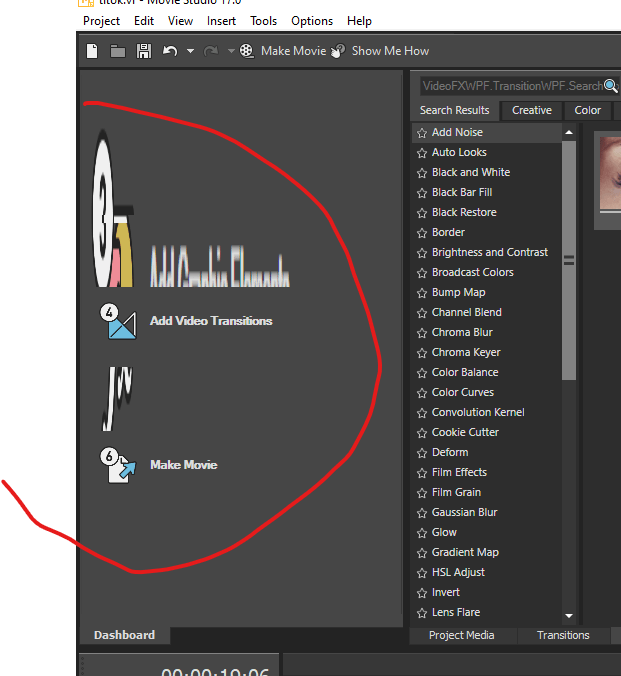Star the Gaussian Blur effect
621x676 pixels.
point(422,513)
